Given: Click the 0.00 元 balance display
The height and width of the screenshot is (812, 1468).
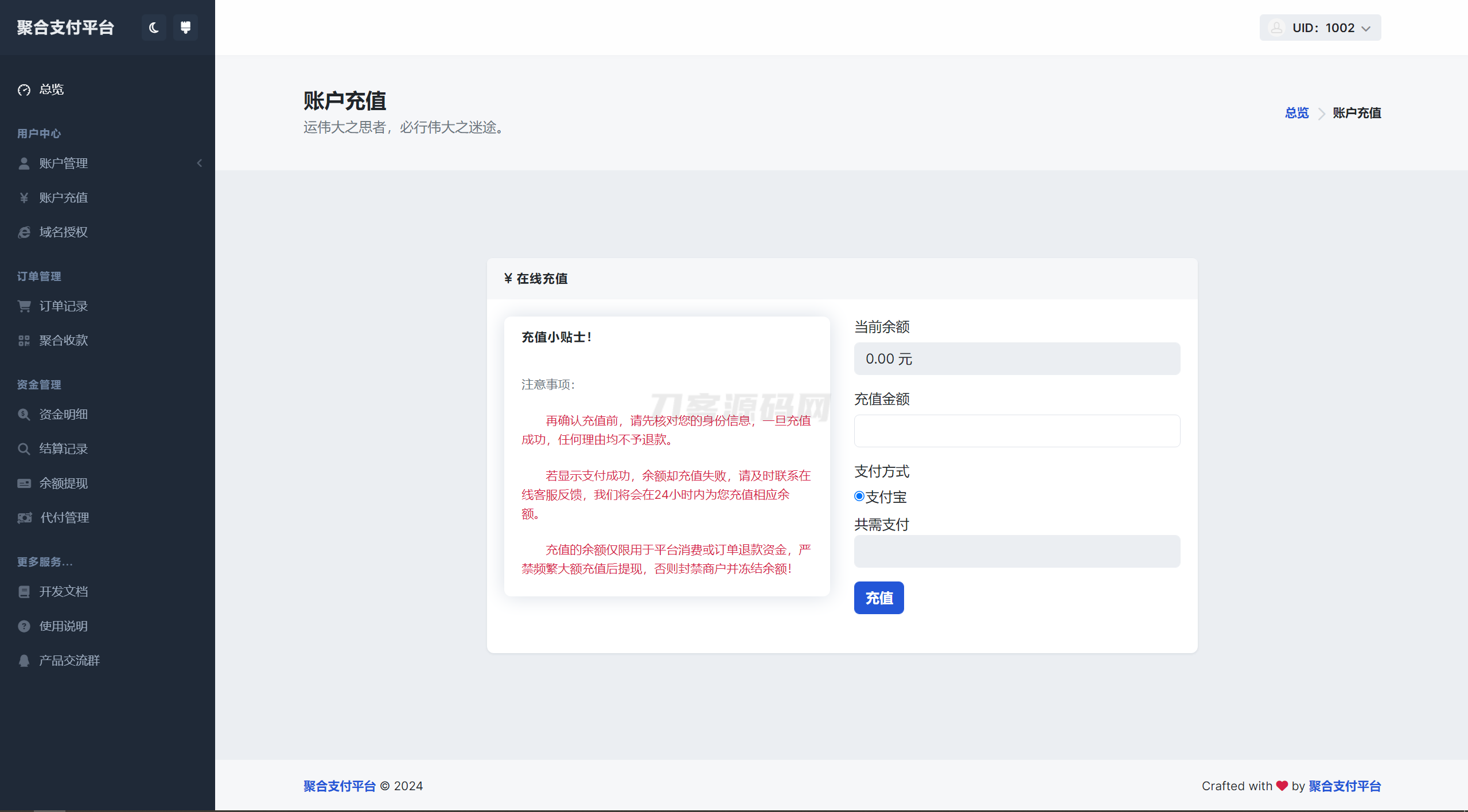Looking at the screenshot, I should [1016, 358].
